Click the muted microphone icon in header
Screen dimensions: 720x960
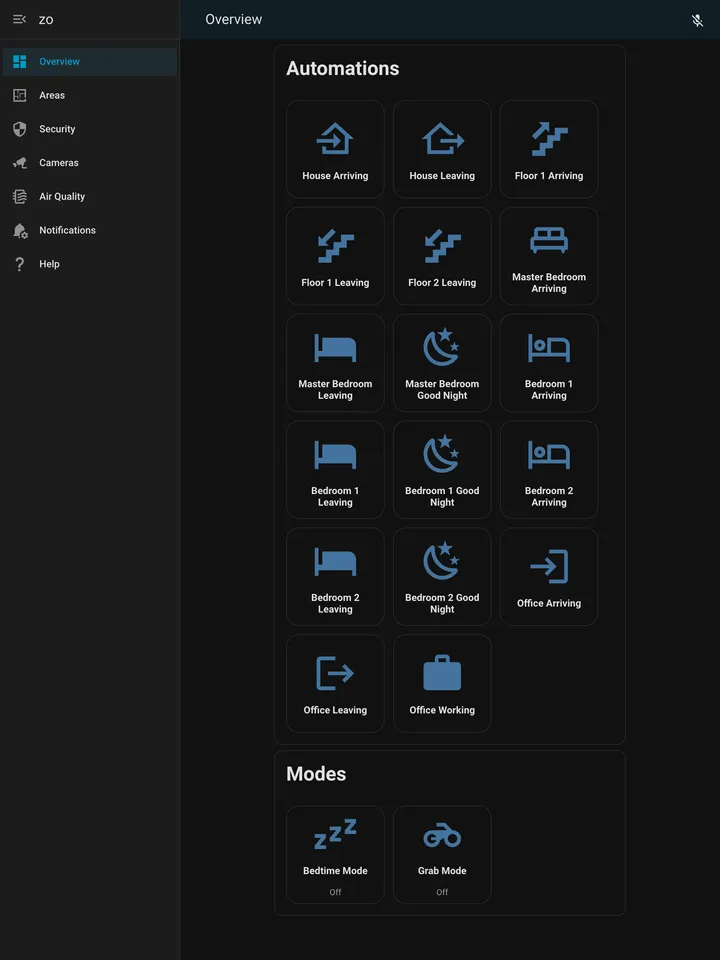pyautogui.click(x=697, y=21)
